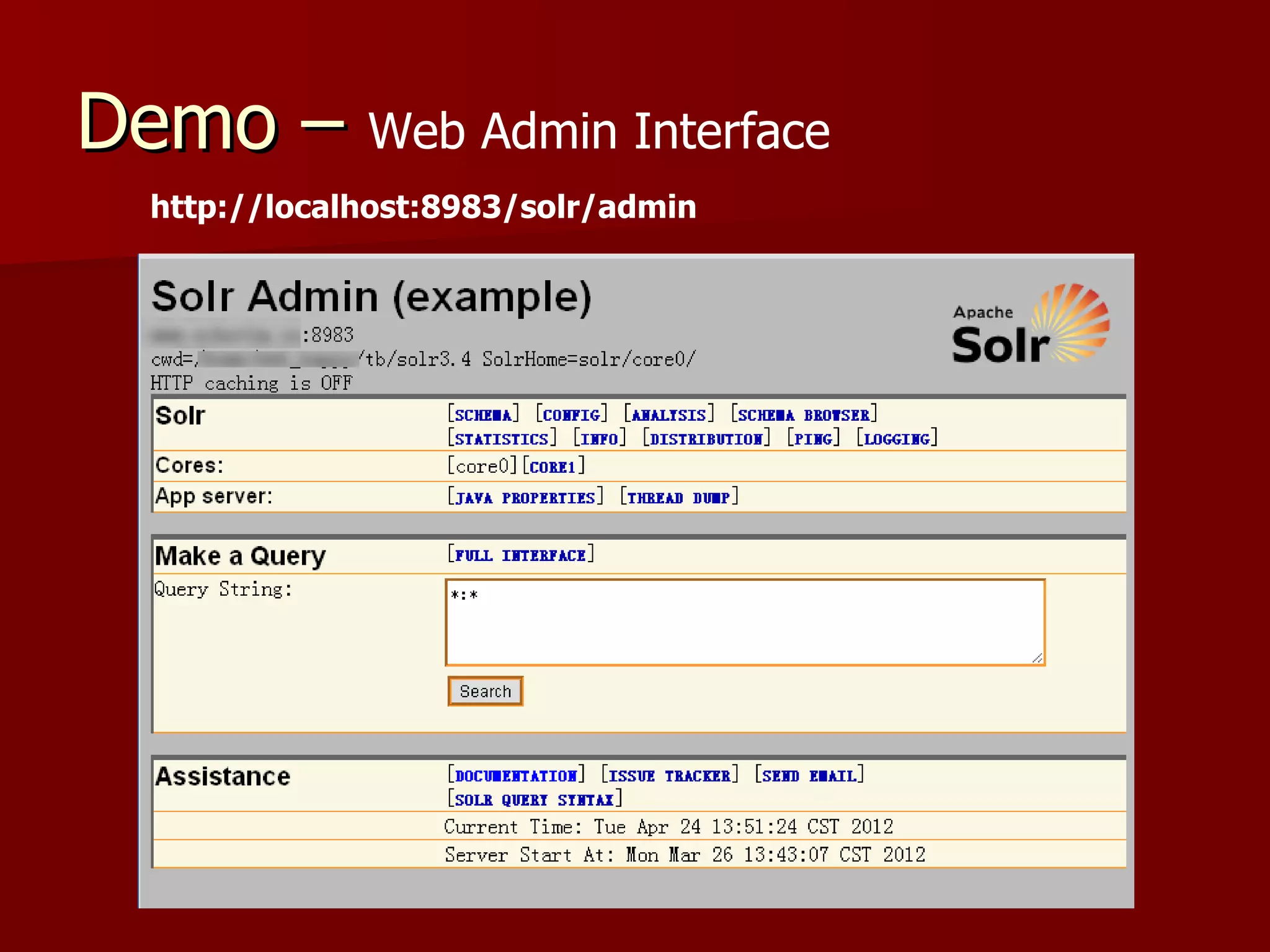Open the SCHEMA BROWSER link
The height and width of the screenshot is (952, 1270).
tap(804, 415)
